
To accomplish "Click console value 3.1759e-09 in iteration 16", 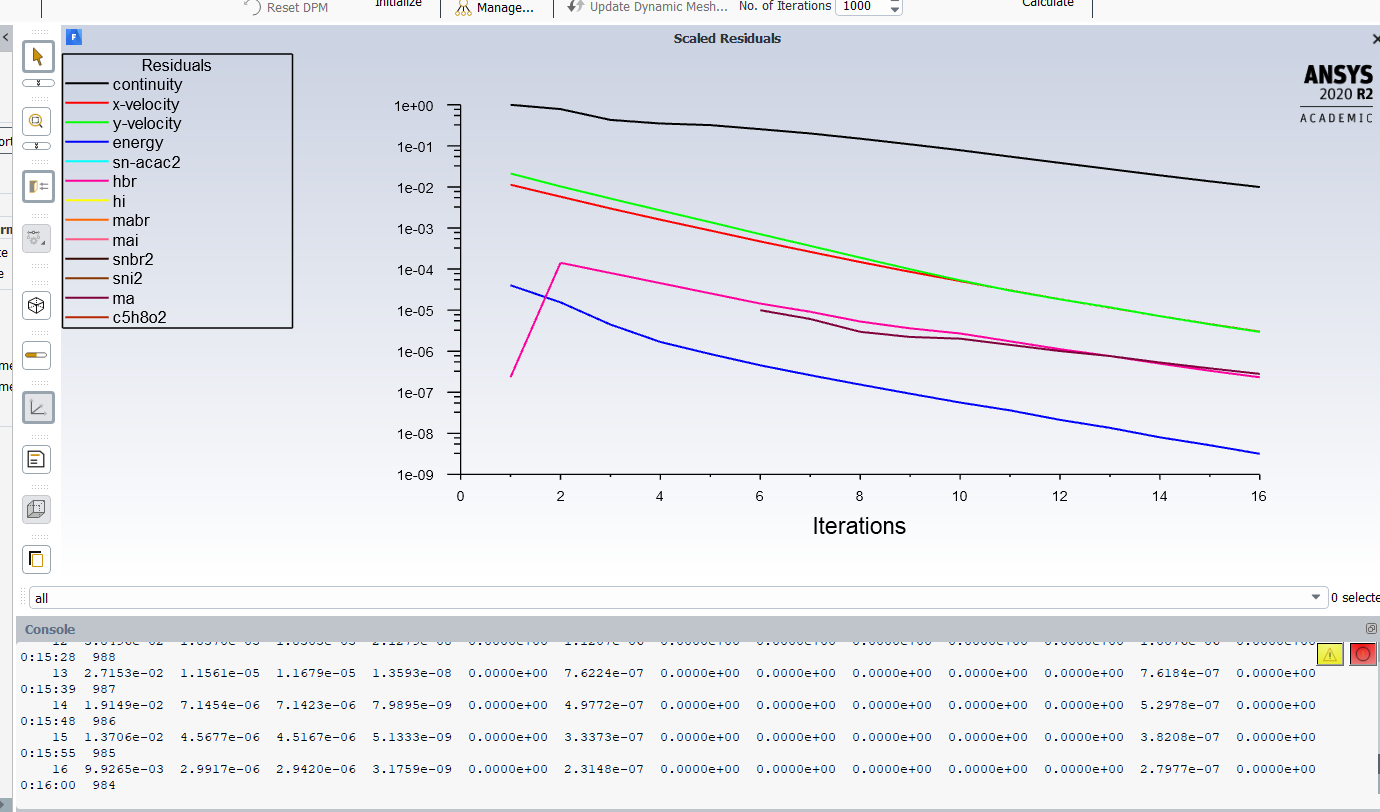I will click(x=412, y=769).
